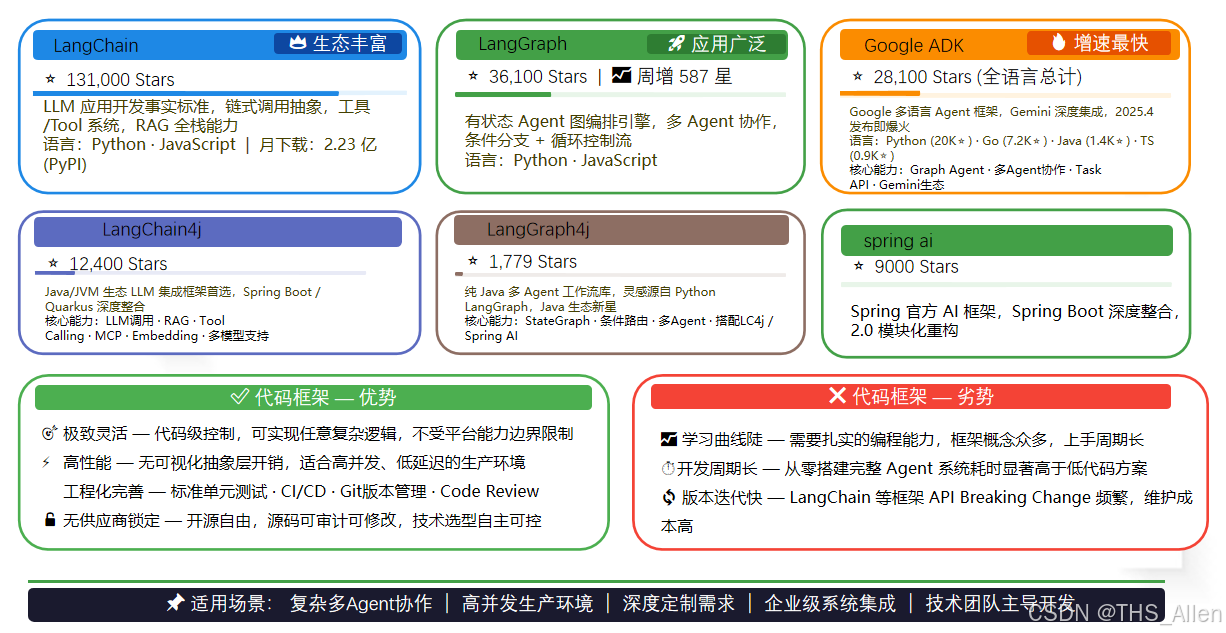Click 企业级系统集成 in the bottom scenario bar
Viewport: 1226px width, 633px height.
click(x=830, y=604)
